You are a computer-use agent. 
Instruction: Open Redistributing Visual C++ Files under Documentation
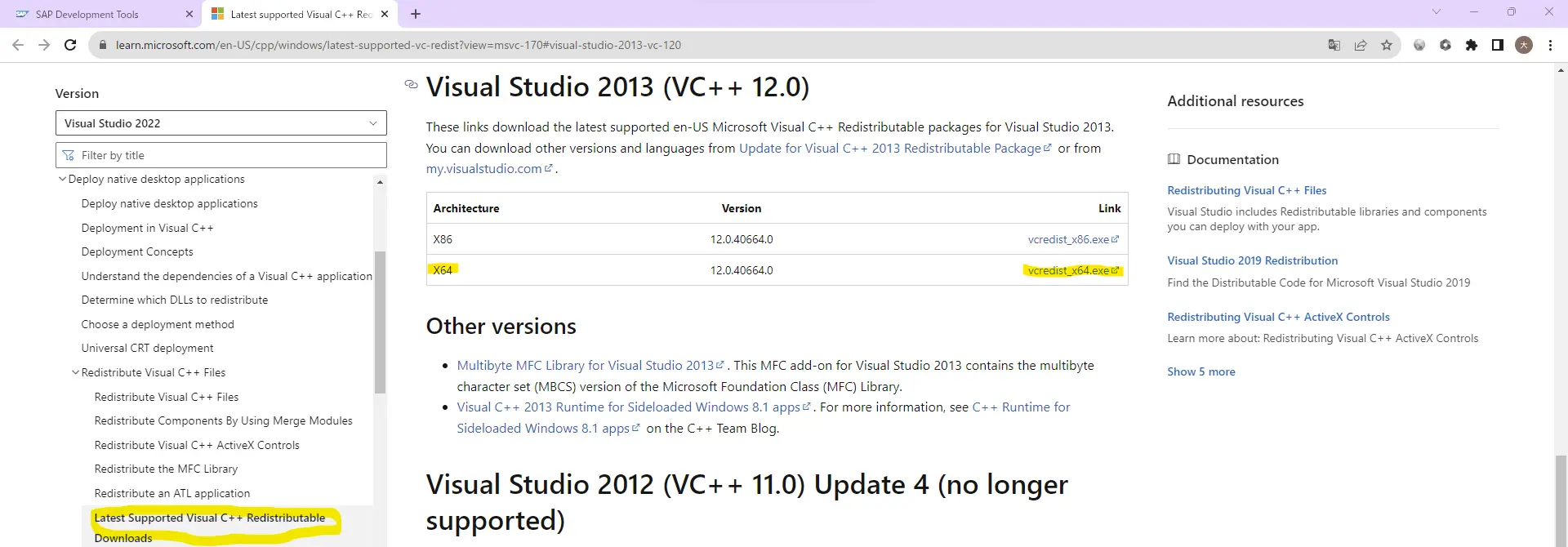coord(1247,190)
